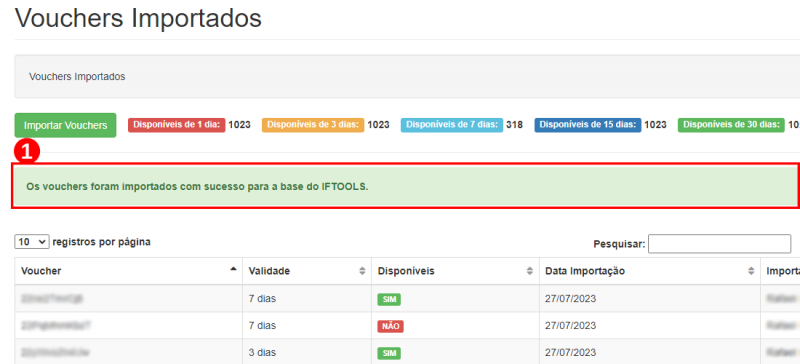Select the Disponíveis de 30 dias badge
This screenshot has height=364, width=800.
pos(731,125)
